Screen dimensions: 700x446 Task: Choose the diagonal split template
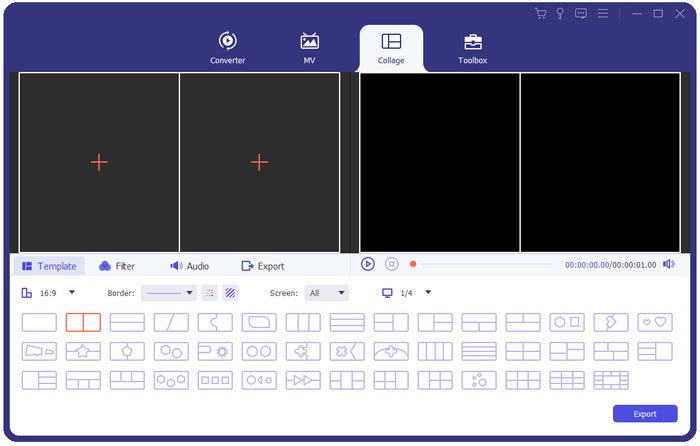[171, 322]
